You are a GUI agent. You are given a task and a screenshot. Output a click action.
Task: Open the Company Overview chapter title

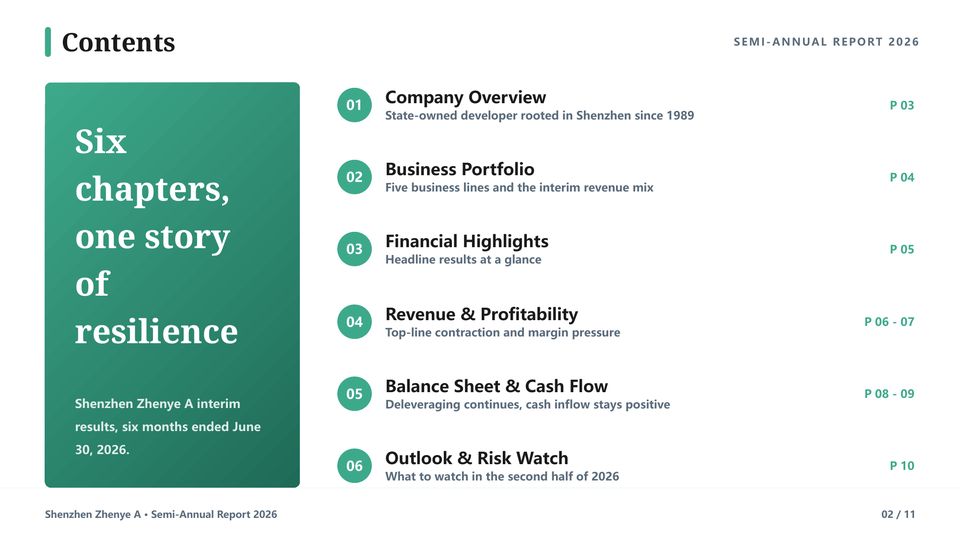click(465, 97)
